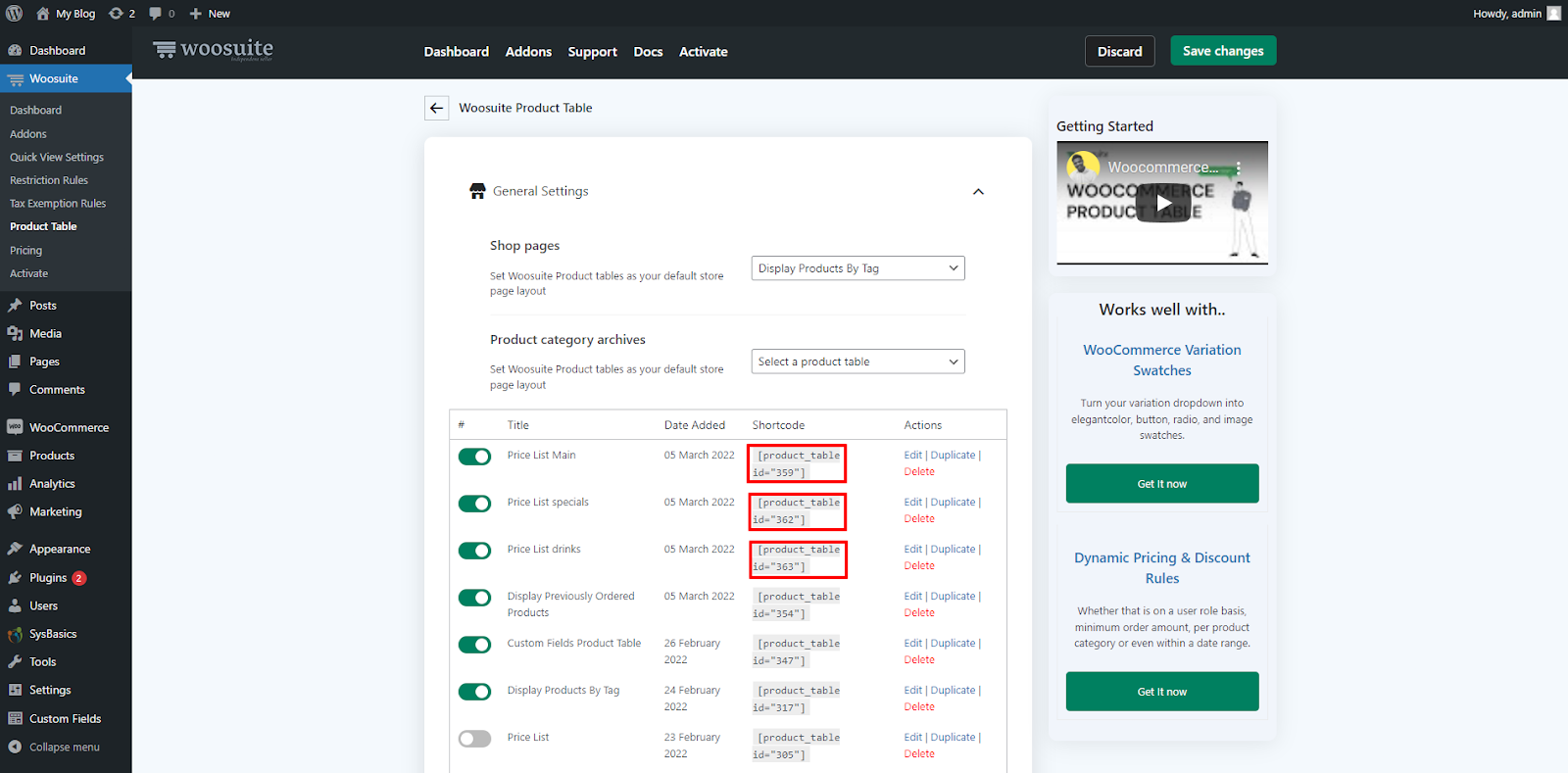Go back using the left arrow button
This screenshot has width=1568, height=773.
click(x=437, y=108)
